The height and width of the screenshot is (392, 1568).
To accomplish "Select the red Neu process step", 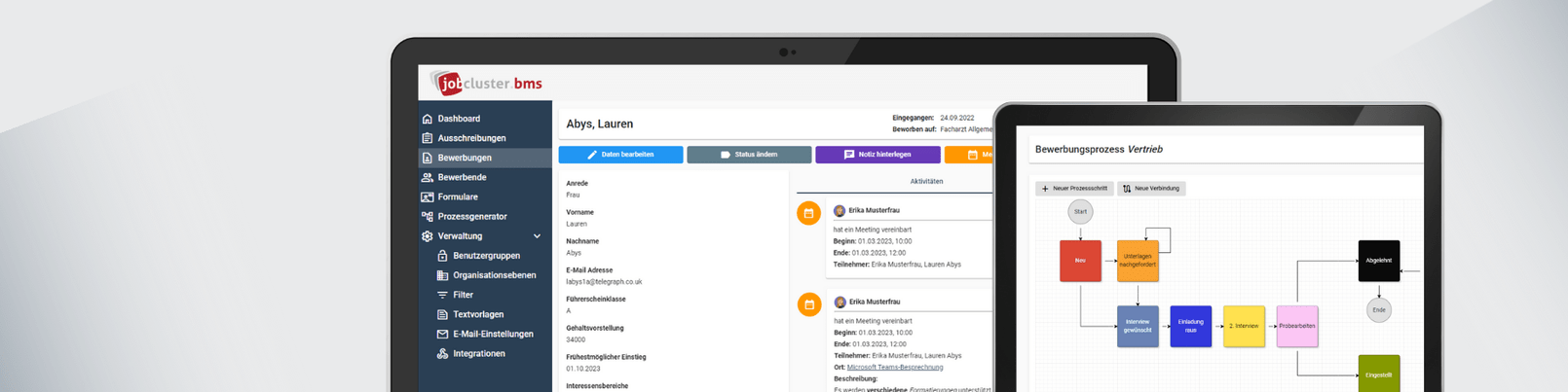I will (x=1080, y=261).
